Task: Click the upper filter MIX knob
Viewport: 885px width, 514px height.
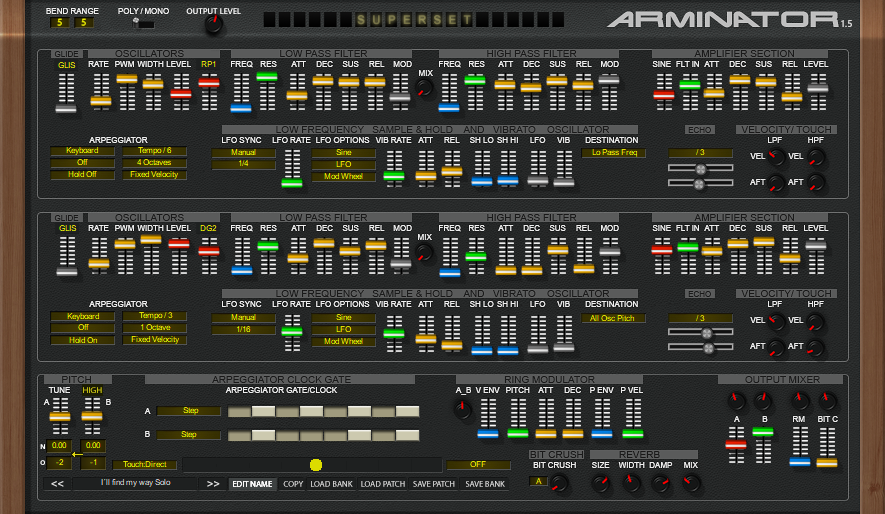Action: click(x=426, y=89)
